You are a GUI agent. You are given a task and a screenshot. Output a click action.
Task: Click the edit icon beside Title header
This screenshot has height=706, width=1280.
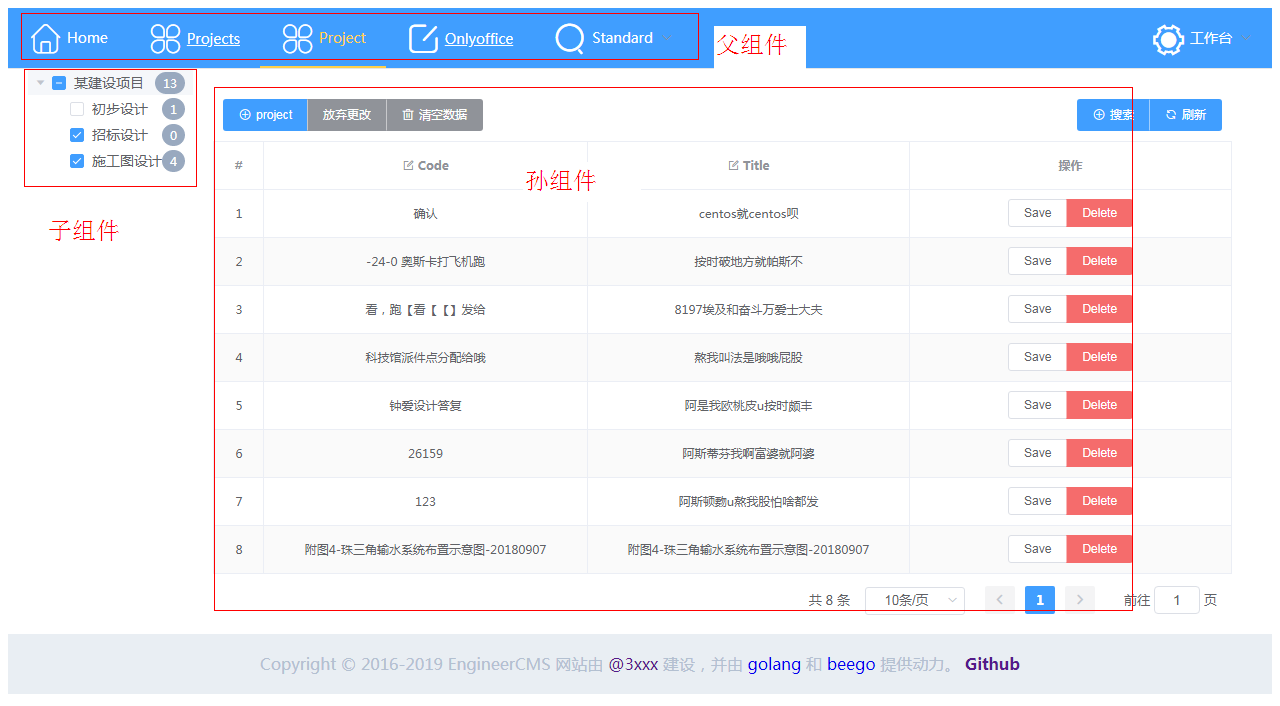(734, 165)
